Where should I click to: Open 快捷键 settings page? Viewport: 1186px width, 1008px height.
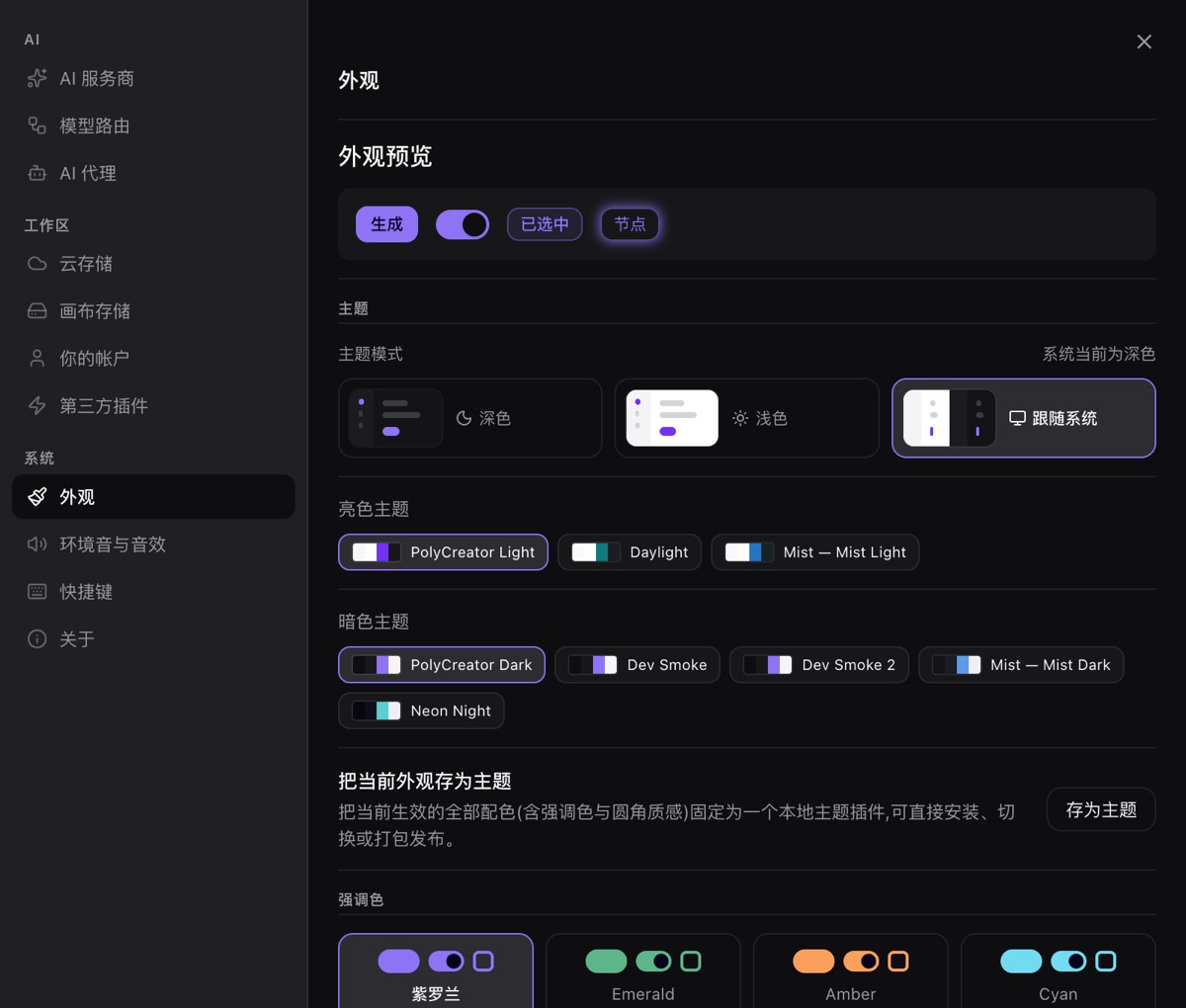pyautogui.click(x=153, y=592)
